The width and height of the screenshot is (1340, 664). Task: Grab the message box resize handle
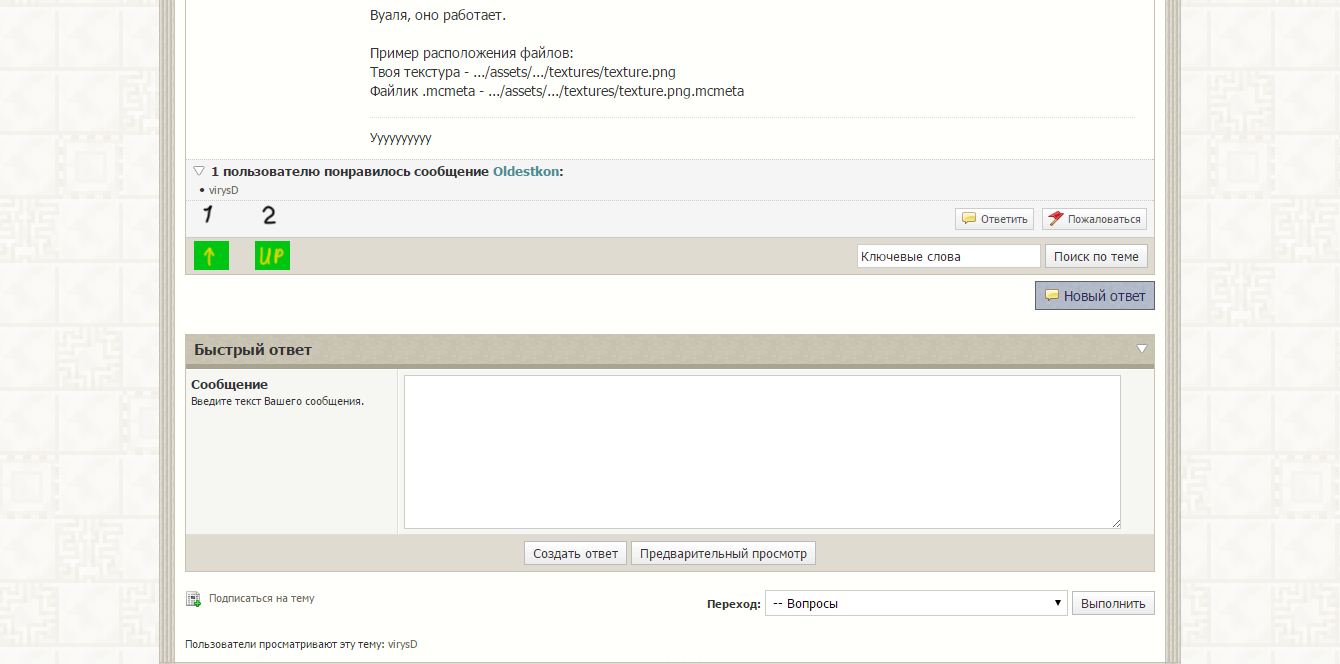pyautogui.click(x=1115, y=523)
